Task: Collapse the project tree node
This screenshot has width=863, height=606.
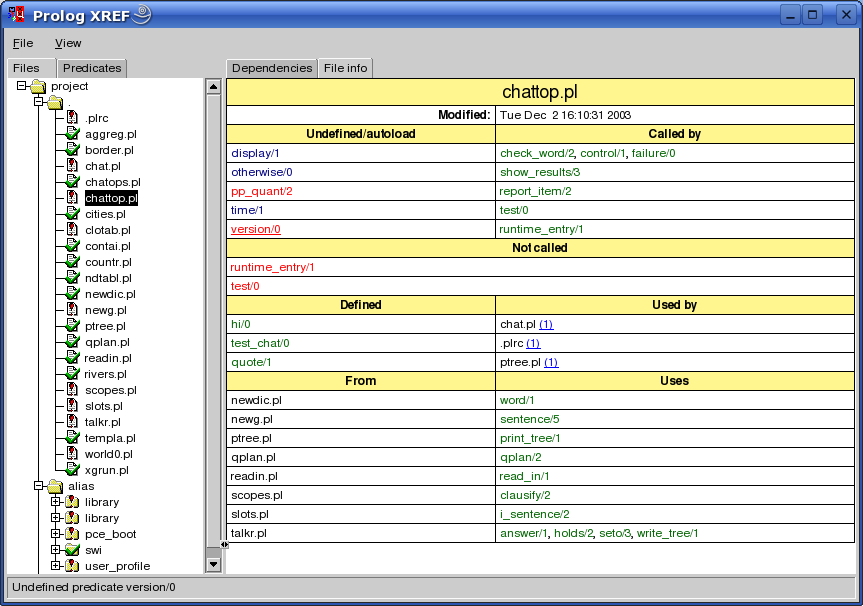Action: (21, 86)
